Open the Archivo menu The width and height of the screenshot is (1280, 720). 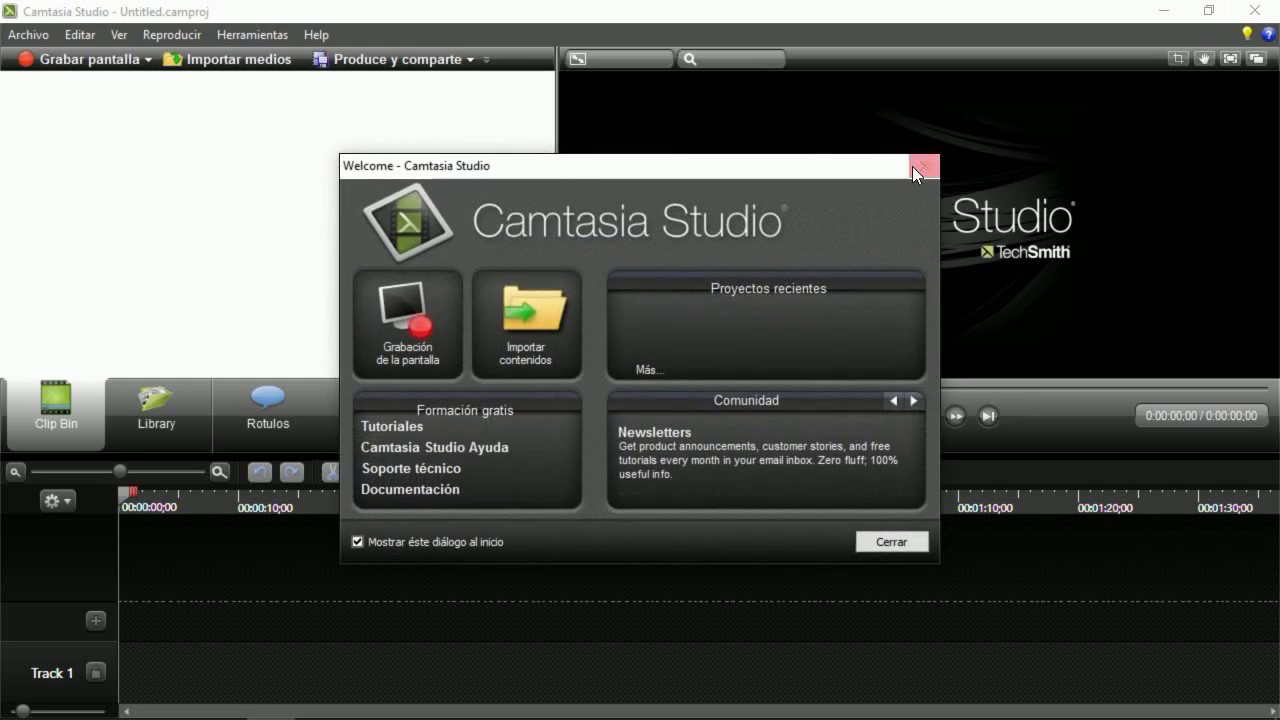pos(28,35)
